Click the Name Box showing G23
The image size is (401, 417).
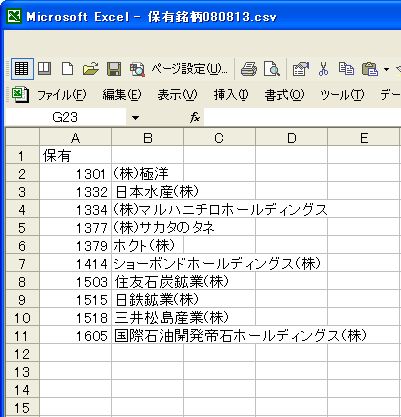[x=65, y=117]
